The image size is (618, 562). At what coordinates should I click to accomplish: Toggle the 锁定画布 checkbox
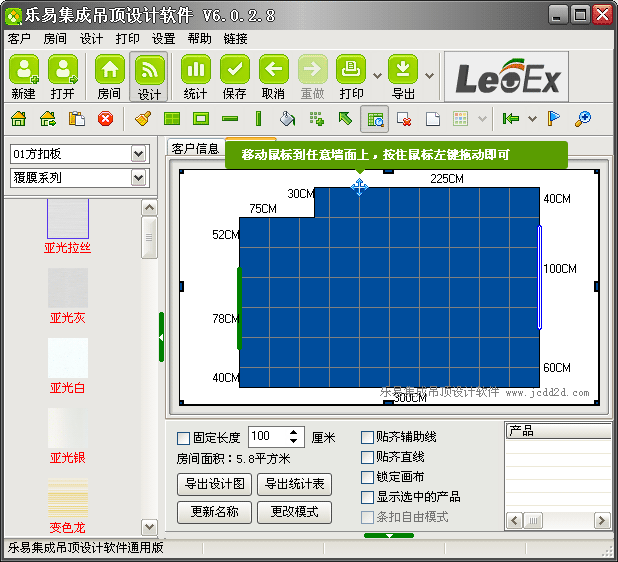pos(367,477)
